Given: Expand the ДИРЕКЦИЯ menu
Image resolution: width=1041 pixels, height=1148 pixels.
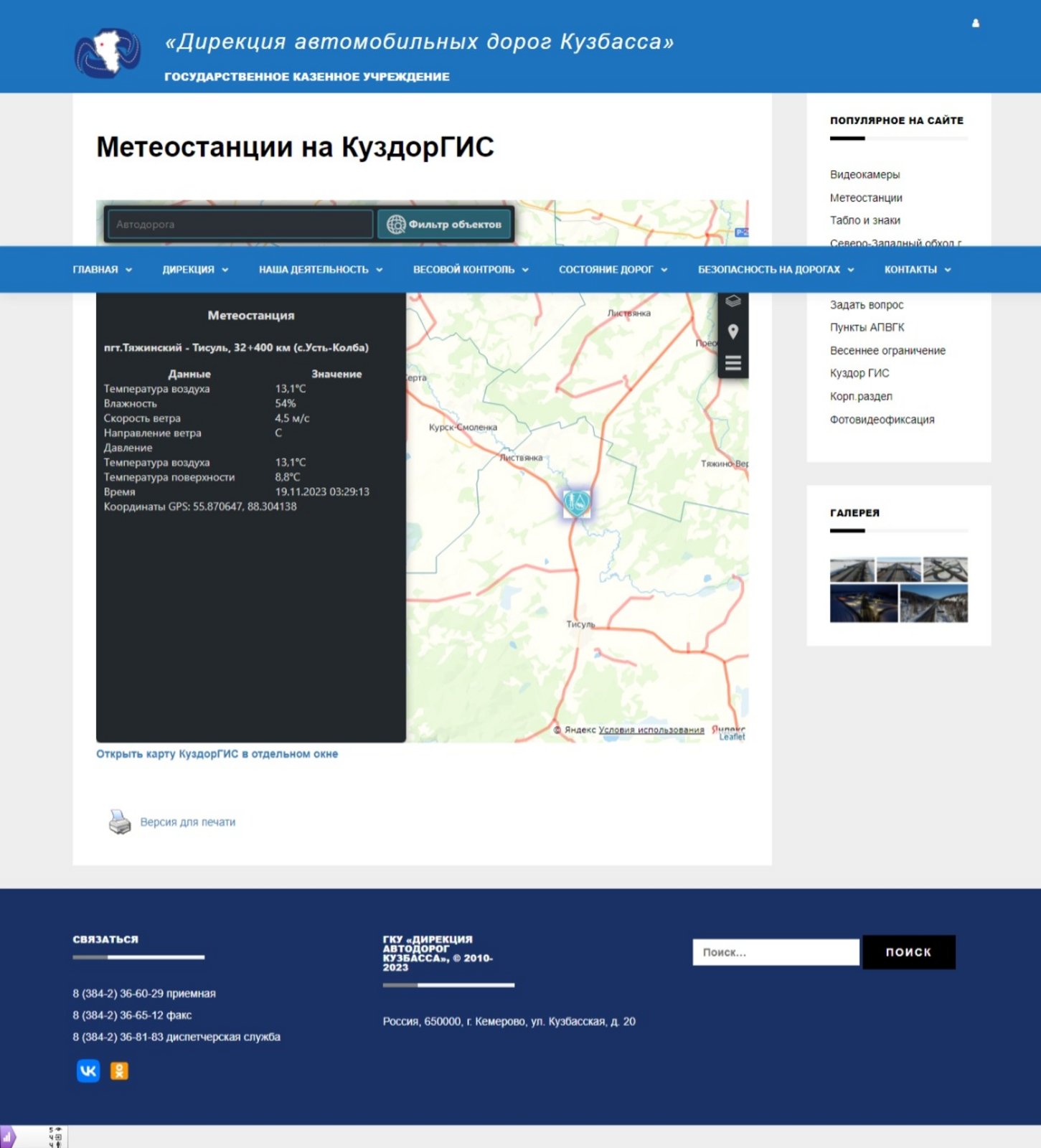Looking at the screenshot, I should 195,270.
